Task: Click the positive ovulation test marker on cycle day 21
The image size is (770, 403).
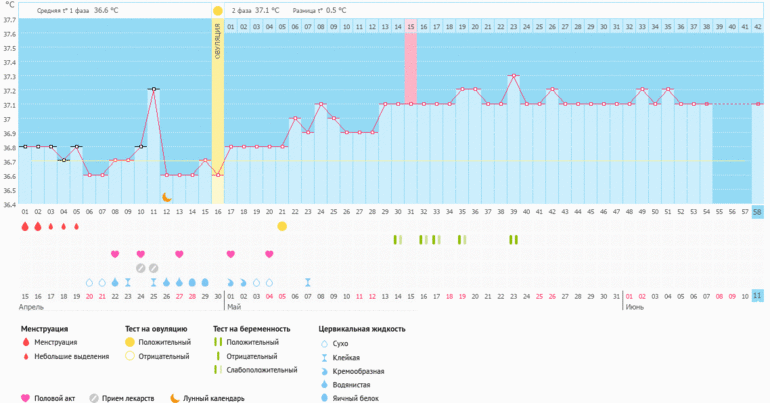Action: pos(282,227)
